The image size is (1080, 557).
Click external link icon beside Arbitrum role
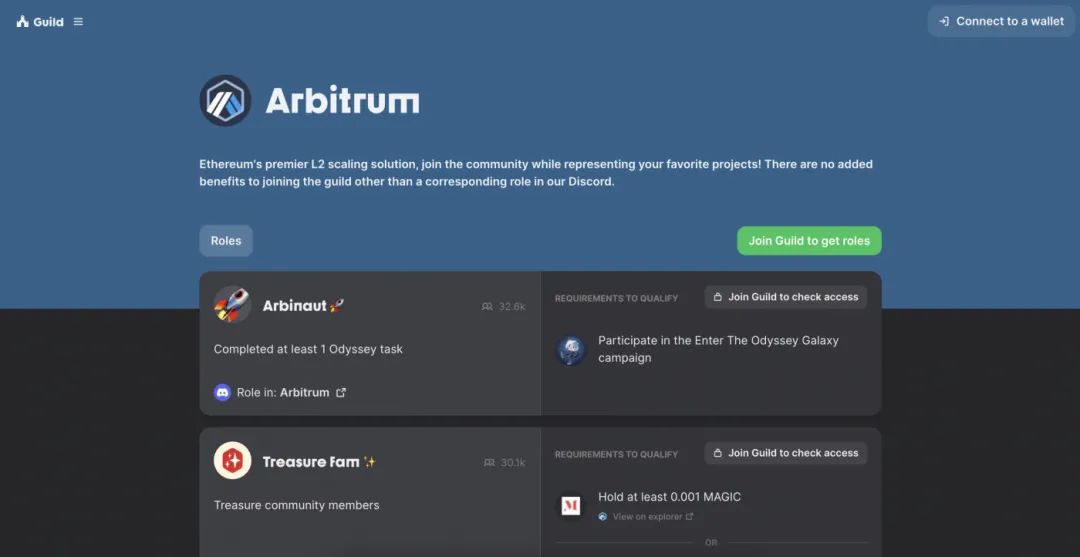(x=341, y=392)
